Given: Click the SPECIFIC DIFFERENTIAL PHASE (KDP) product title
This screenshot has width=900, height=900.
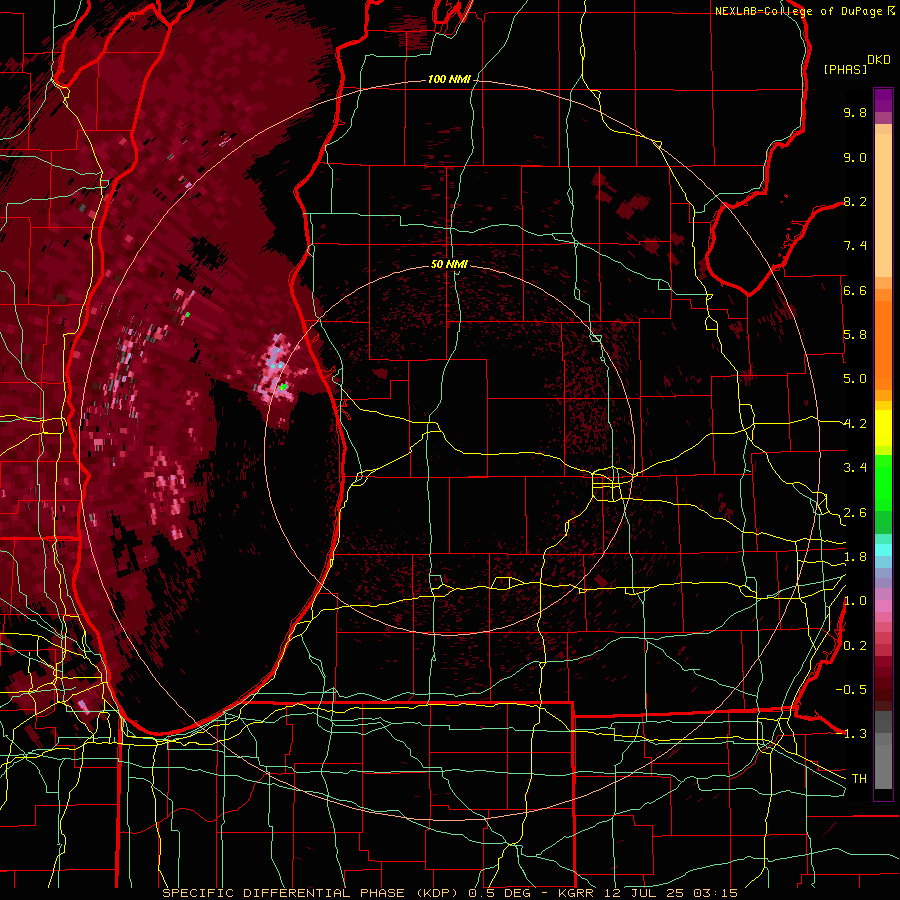Looking at the screenshot, I should (308, 893).
